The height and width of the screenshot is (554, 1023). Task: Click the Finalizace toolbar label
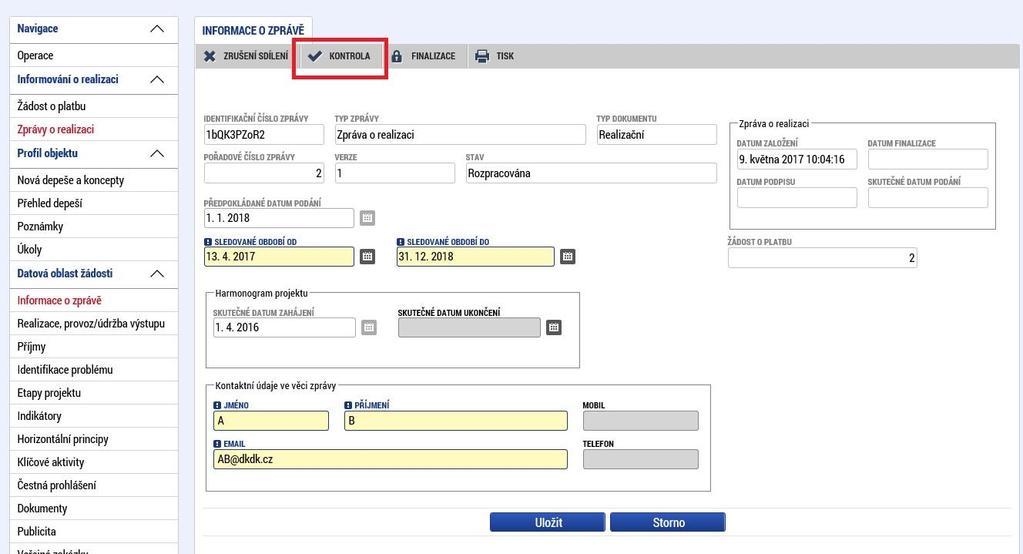[433, 56]
